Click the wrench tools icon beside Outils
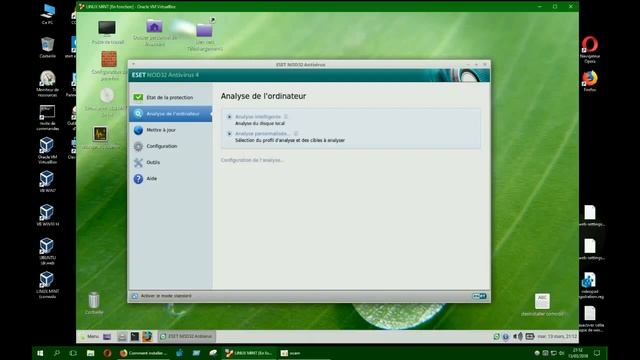Screen dimensions: 640x360 (x=138, y=162)
